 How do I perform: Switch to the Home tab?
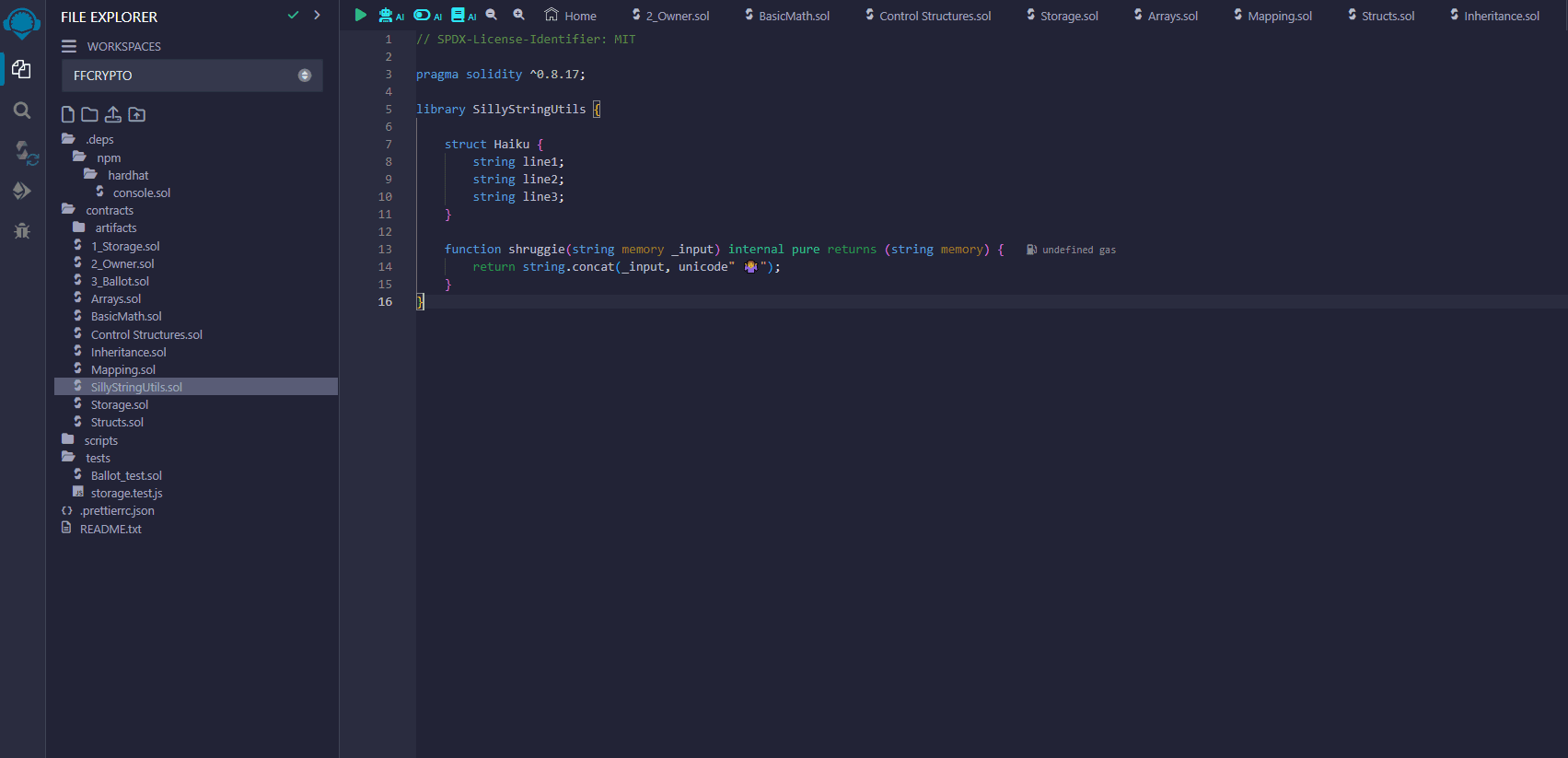click(x=571, y=16)
